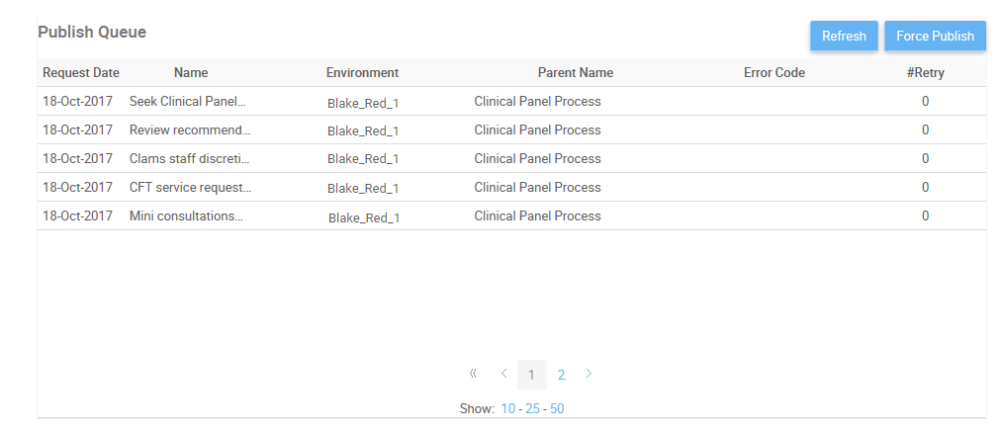Select current page 1 in pagination
1000x430 pixels.
(532, 375)
